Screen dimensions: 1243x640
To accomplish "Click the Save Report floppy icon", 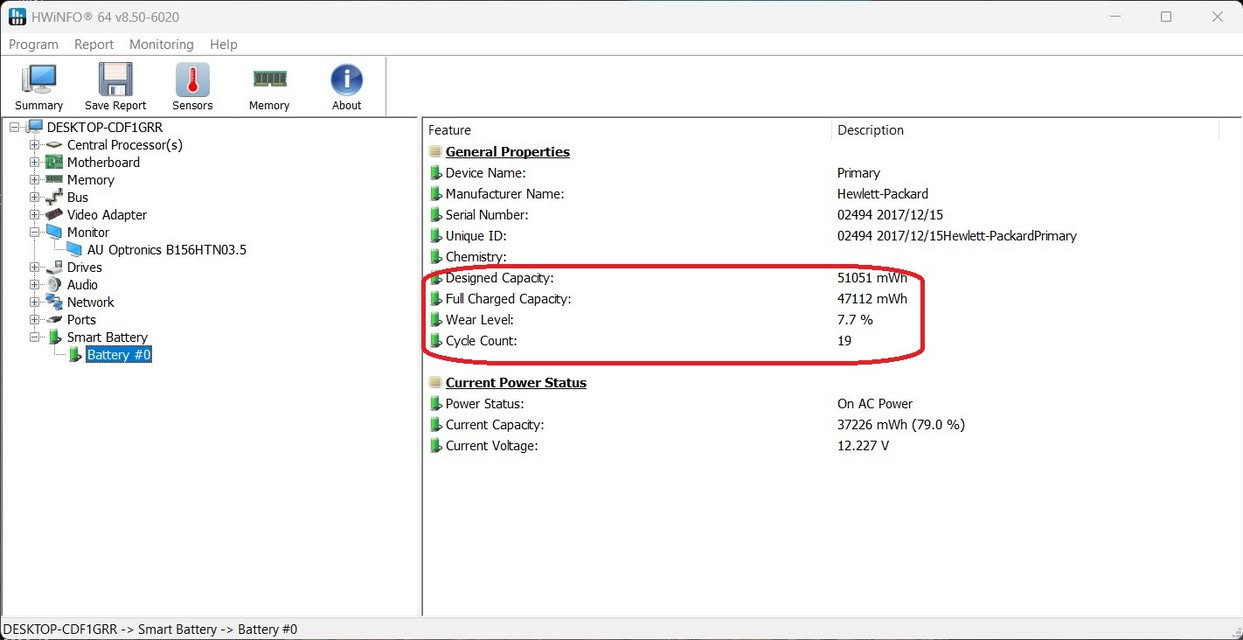I will 115,80.
